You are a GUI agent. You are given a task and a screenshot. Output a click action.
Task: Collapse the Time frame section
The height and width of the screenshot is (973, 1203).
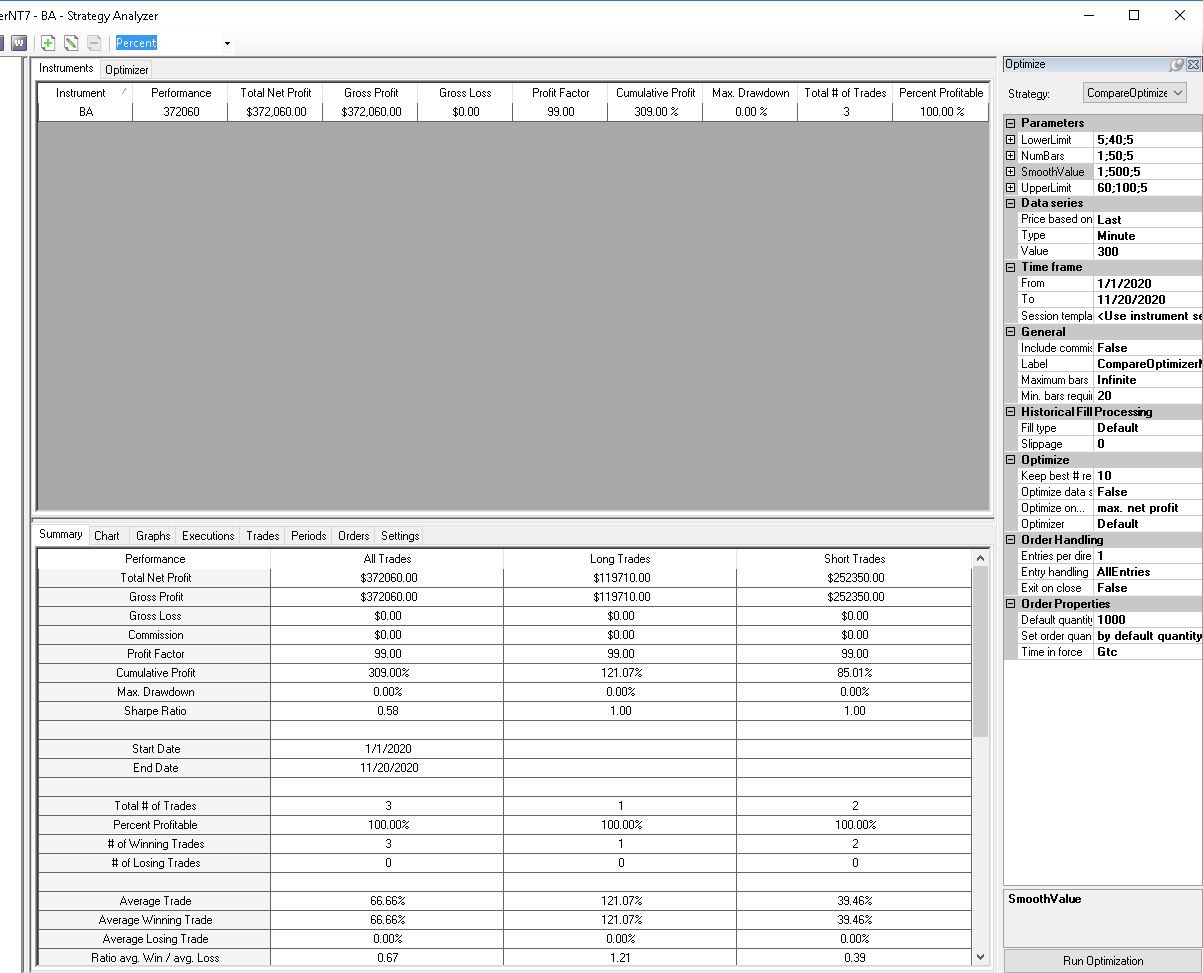[1010, 267]
